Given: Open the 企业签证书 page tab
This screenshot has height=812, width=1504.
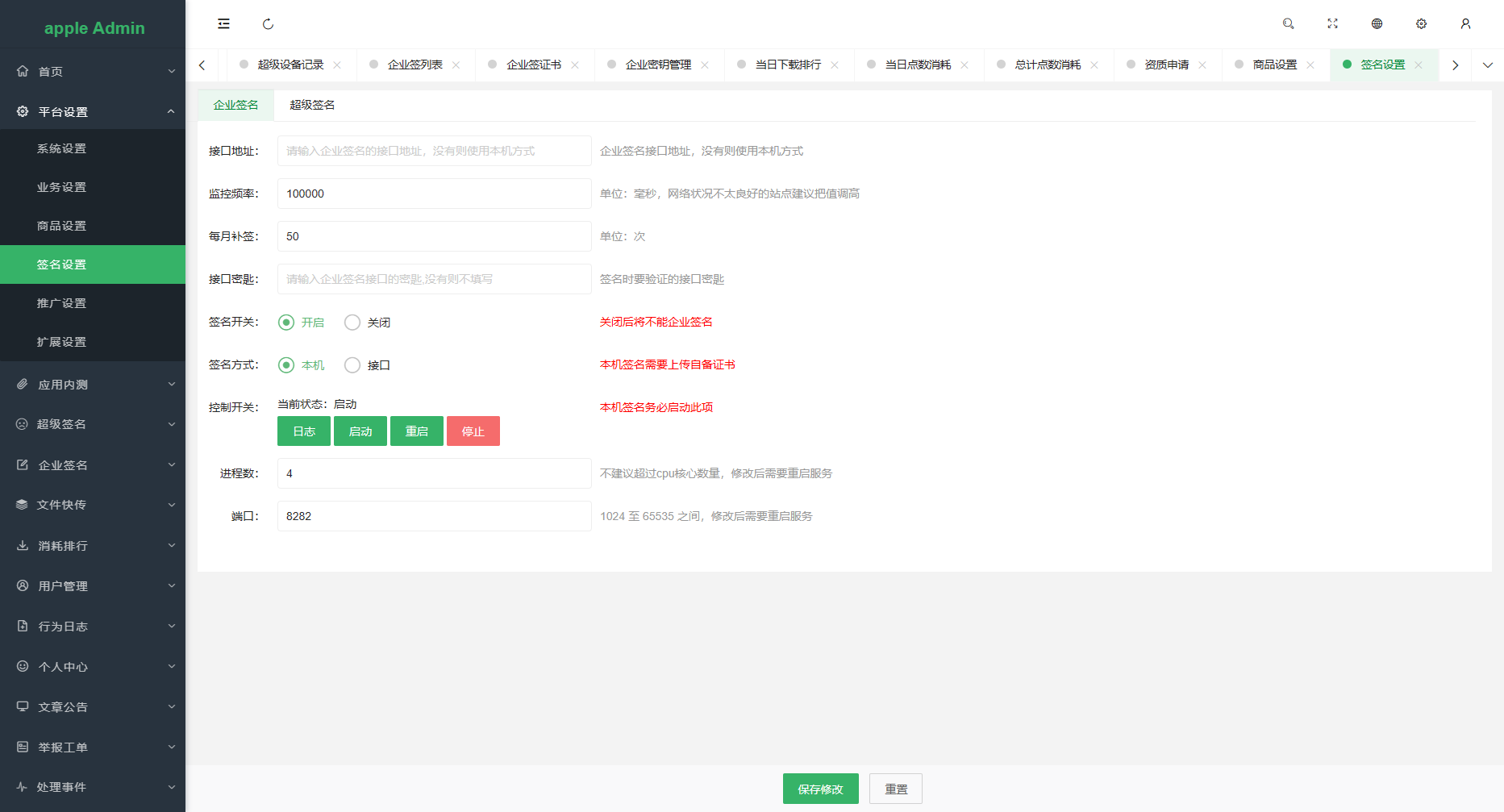Looking at the screenshot, I should (533, 65).
